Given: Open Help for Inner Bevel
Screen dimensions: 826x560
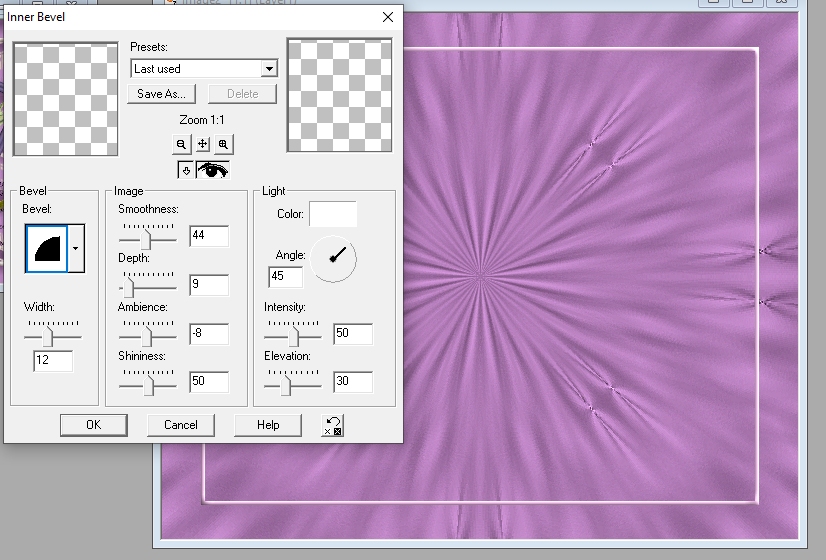Looking at the screenshot, I should [x=267, y=425].
